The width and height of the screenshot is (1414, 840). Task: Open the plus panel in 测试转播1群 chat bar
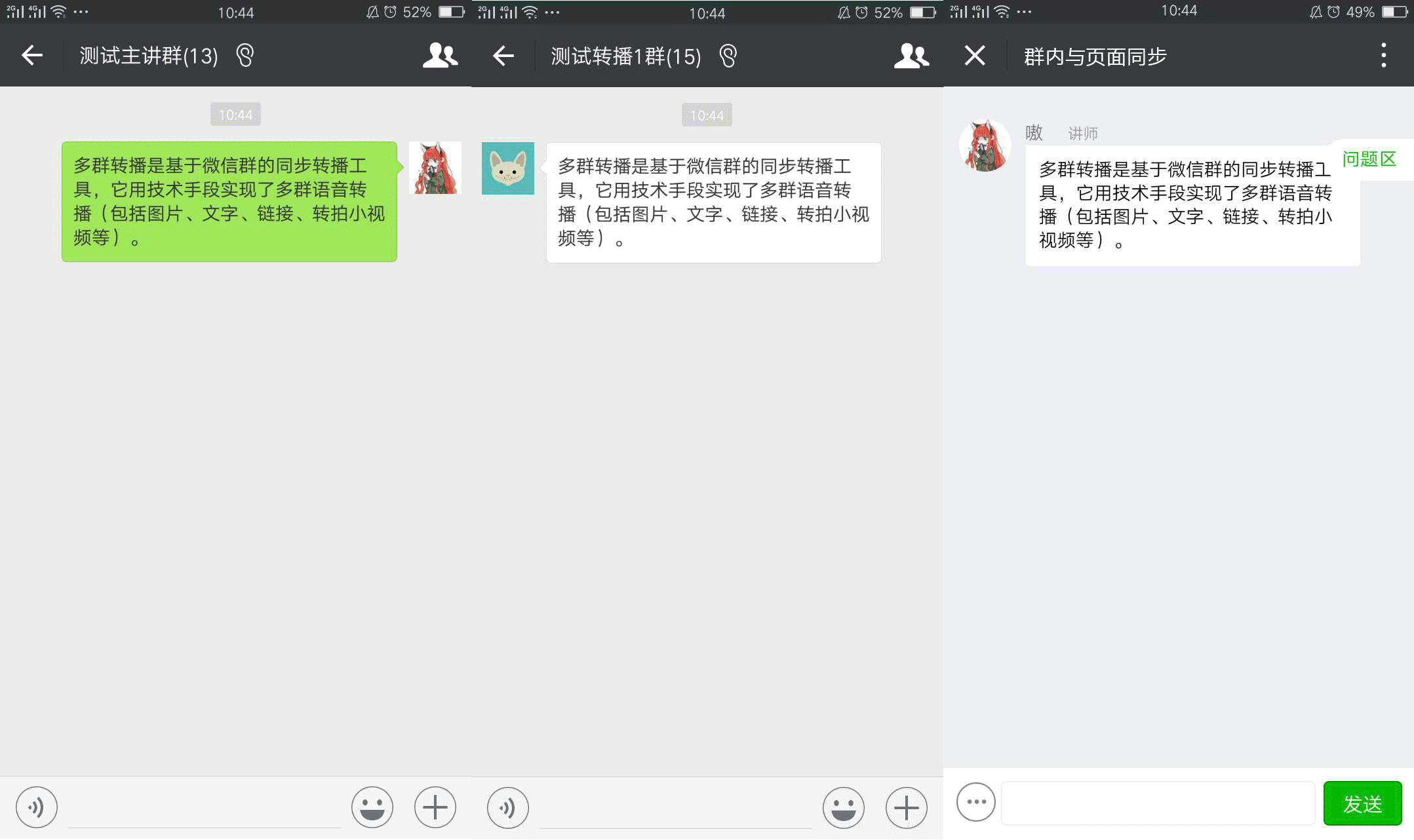pos(907,807)
